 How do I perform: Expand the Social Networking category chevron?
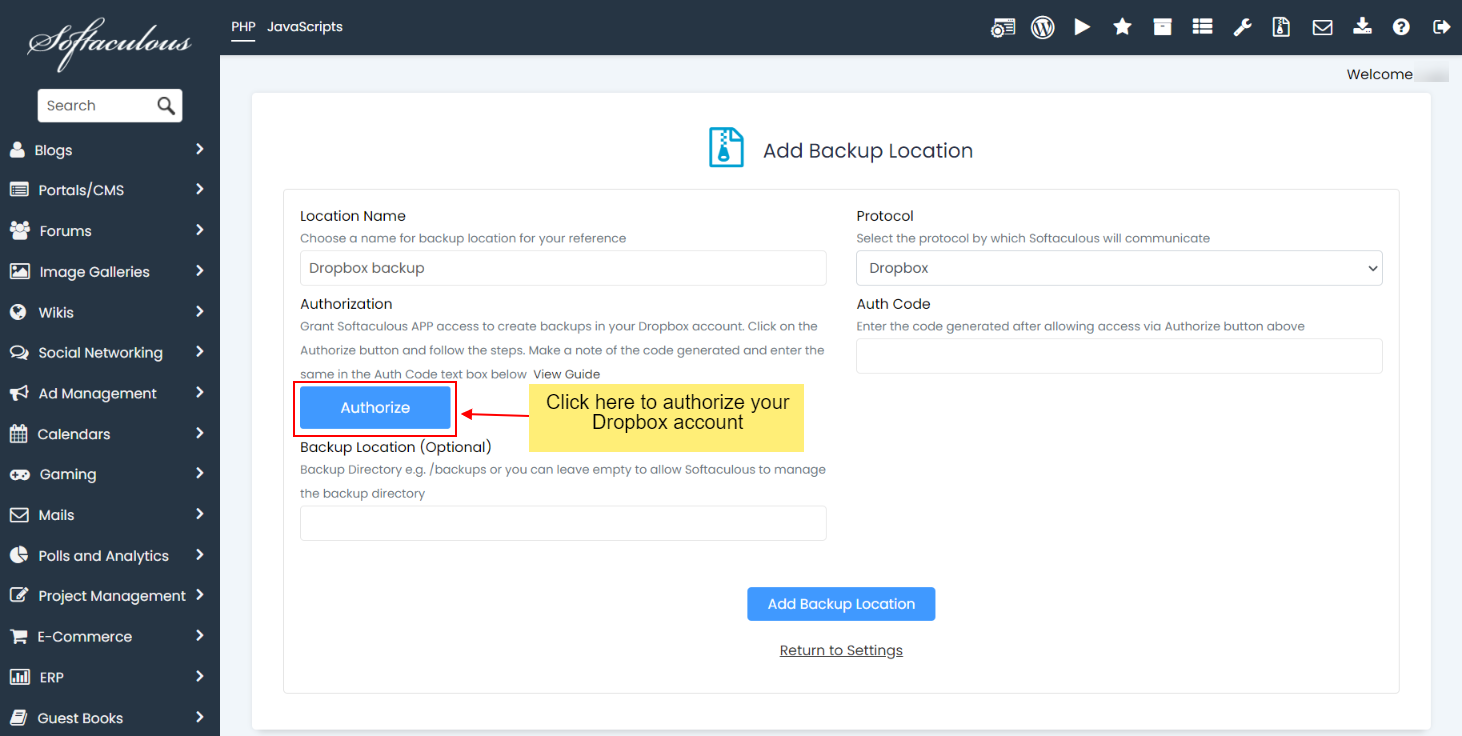click(200, 352)
